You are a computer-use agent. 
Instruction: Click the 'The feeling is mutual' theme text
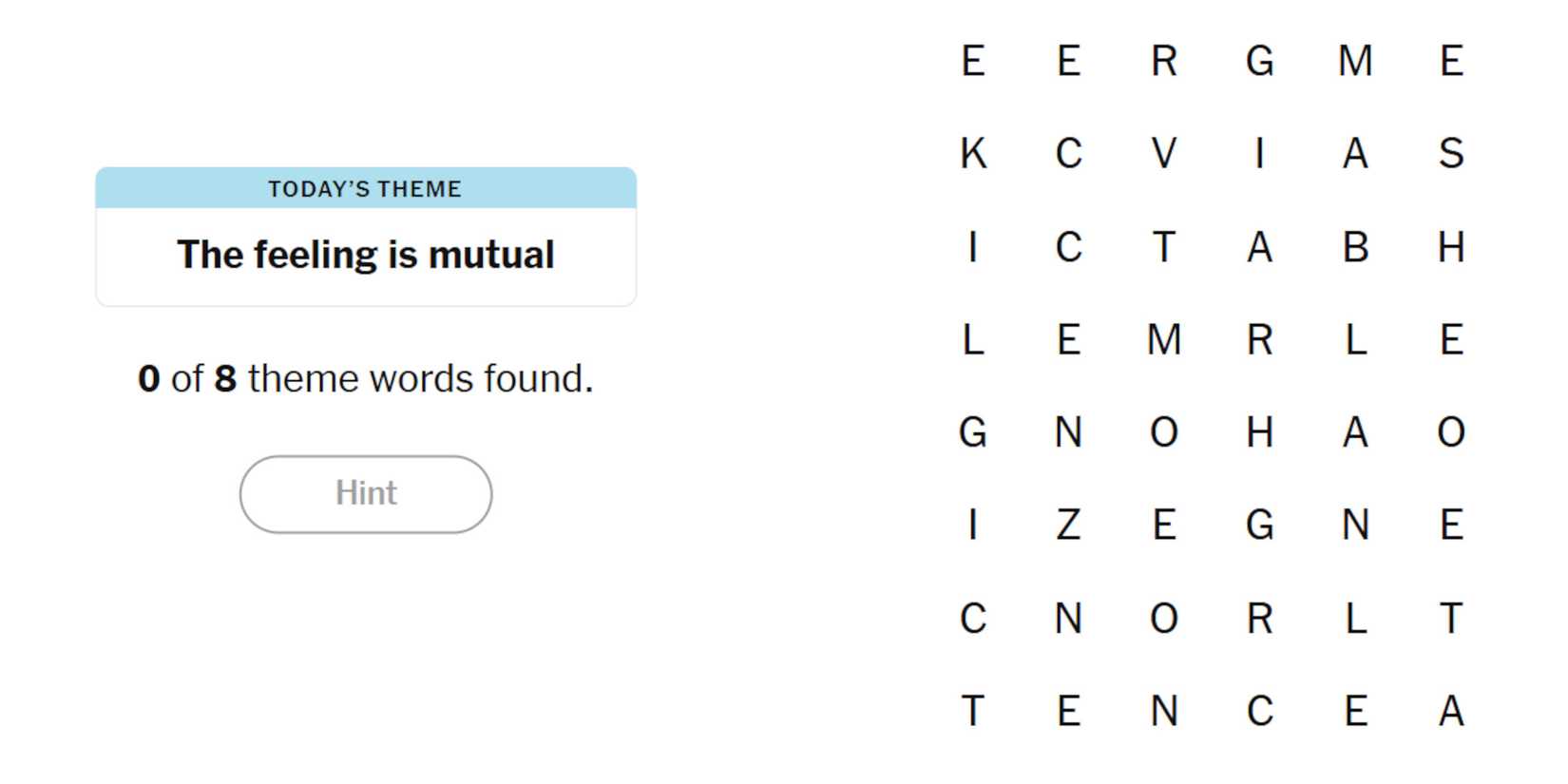[365, 255]
